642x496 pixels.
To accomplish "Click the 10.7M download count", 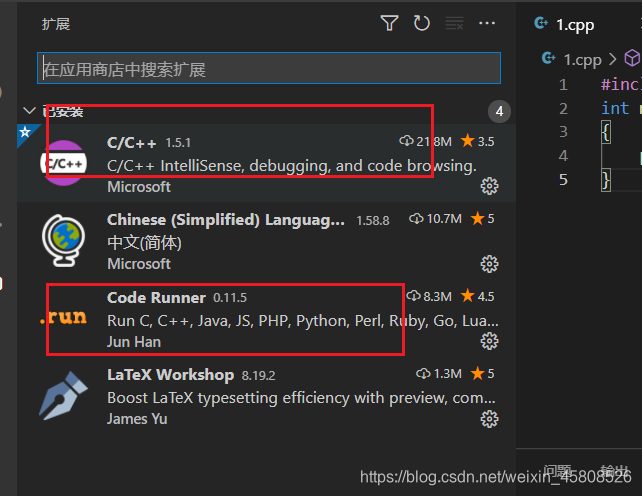I will 435,219.
